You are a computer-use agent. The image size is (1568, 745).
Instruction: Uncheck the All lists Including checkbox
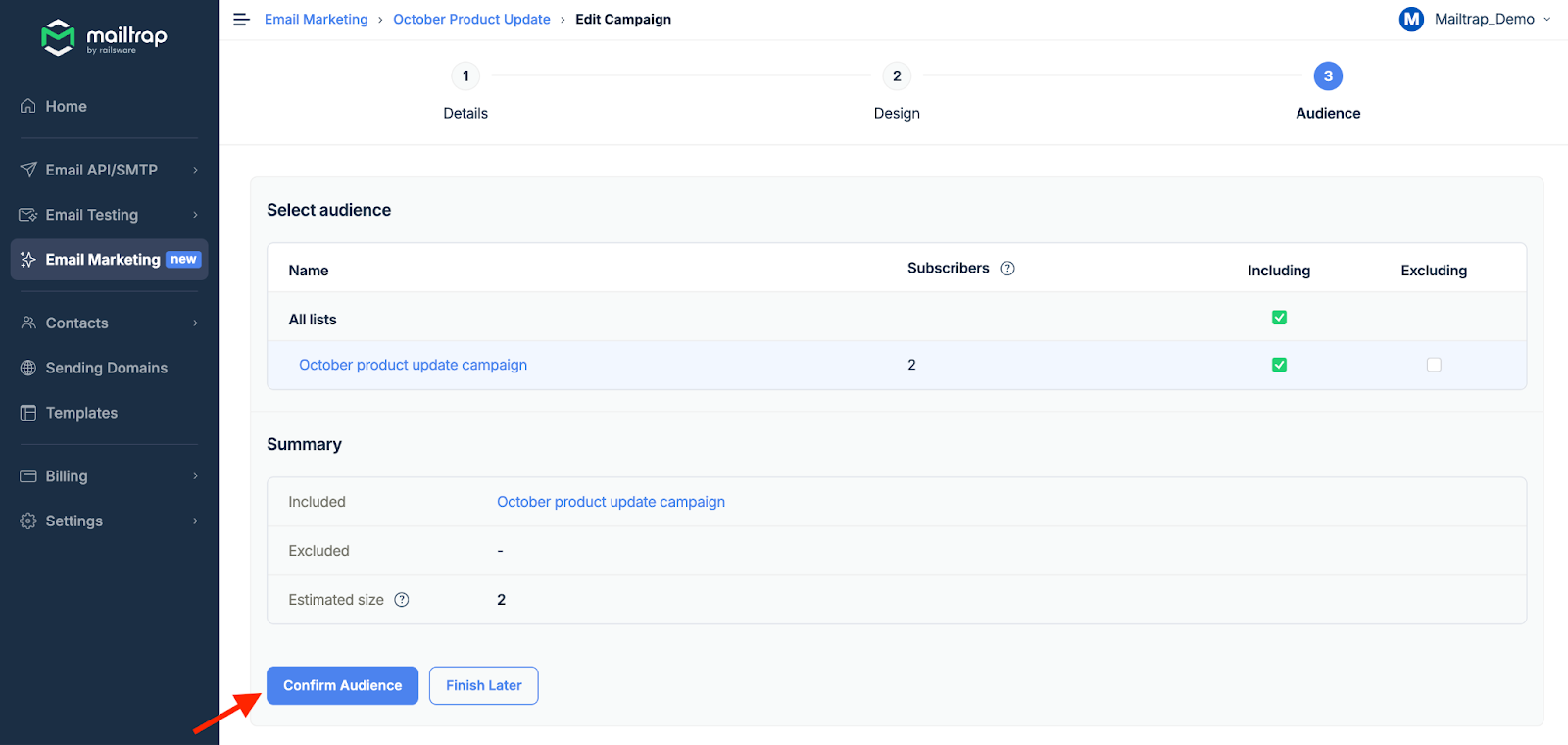coord(1279,318)
